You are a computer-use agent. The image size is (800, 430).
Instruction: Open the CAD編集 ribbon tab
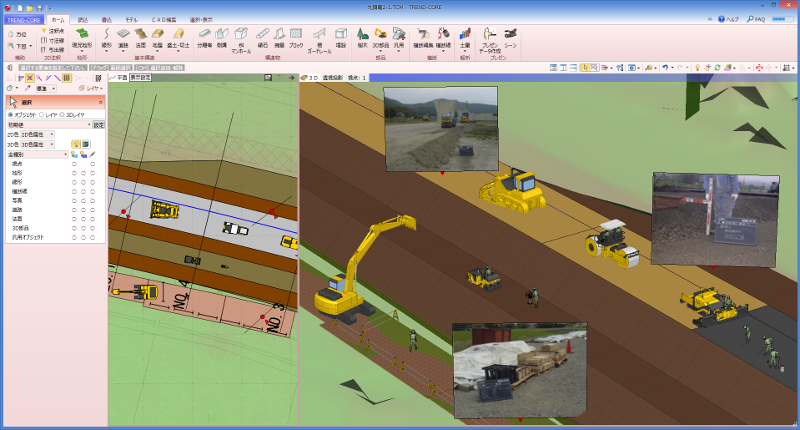[164, 19]
